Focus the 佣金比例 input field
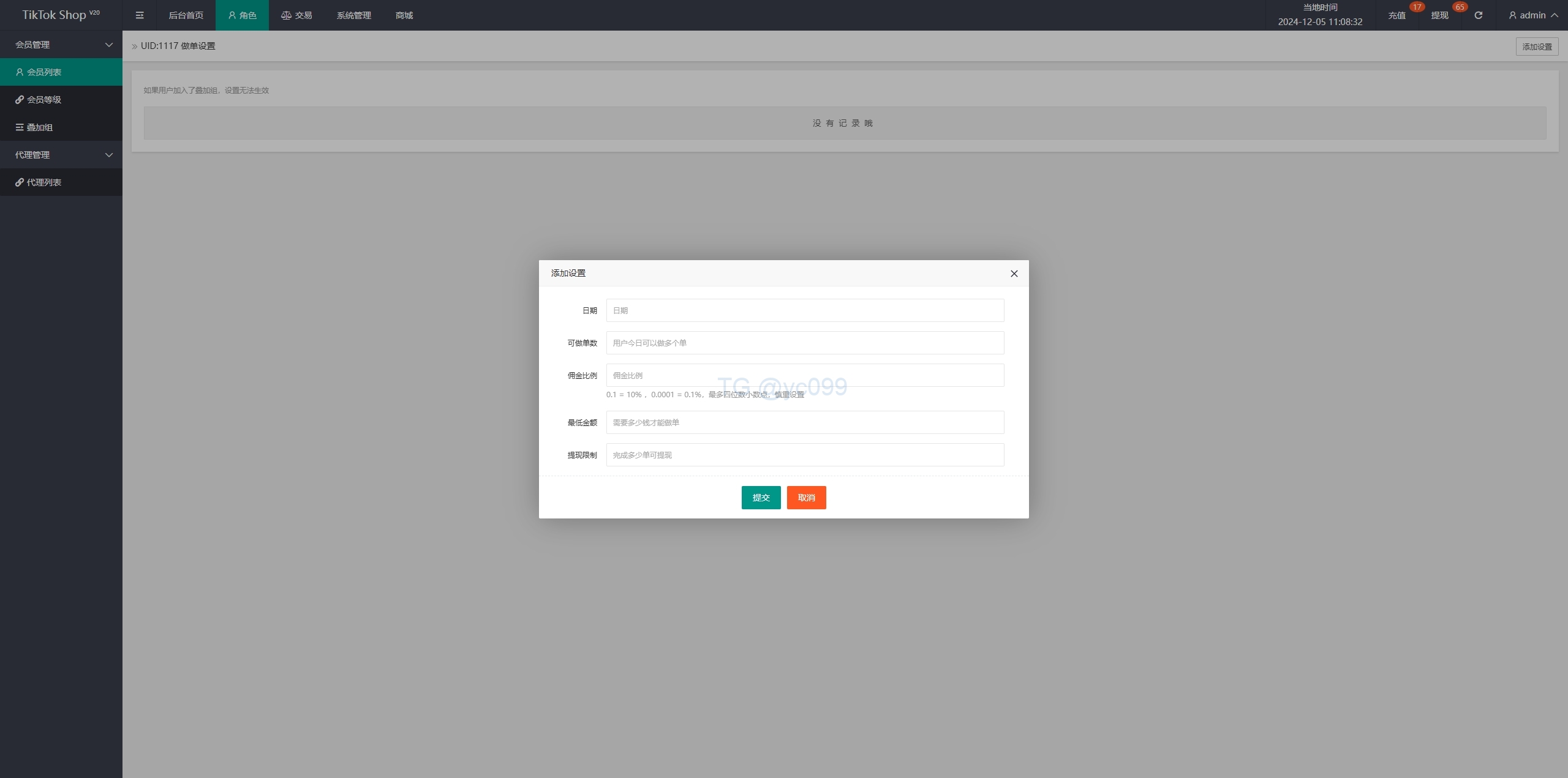This screenshot has width=1568, height=778. [805, 375]
